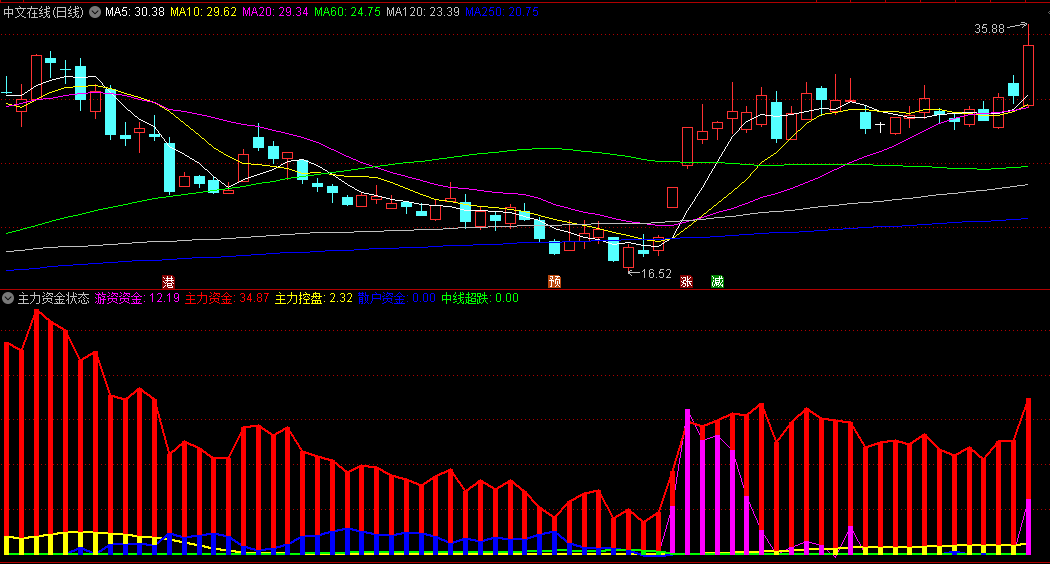Click the MA250: 20.75 indicator label
This screenshot has height=564, width=1050.
(502, 12)
